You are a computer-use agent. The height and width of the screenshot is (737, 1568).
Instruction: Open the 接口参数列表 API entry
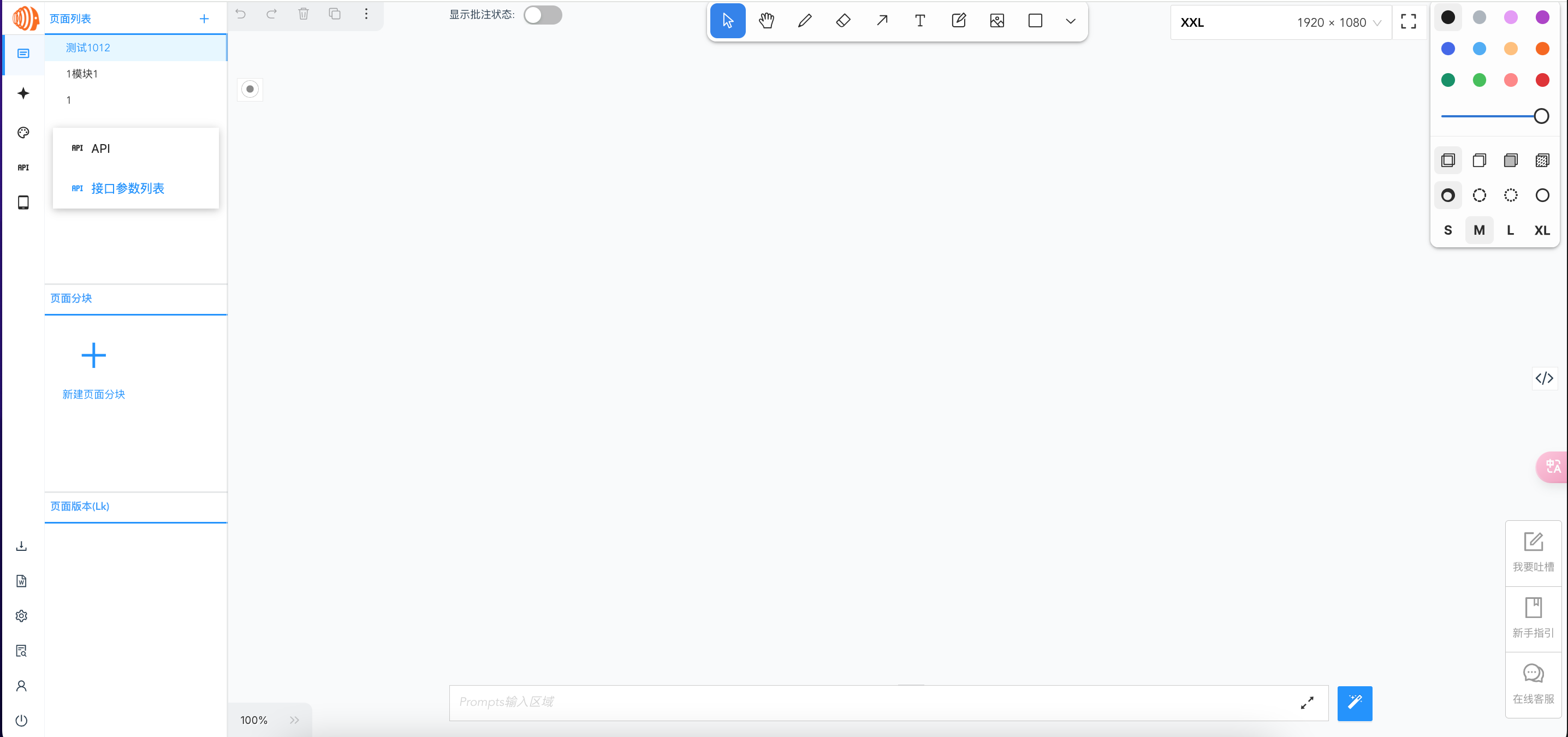click(127, 188)
